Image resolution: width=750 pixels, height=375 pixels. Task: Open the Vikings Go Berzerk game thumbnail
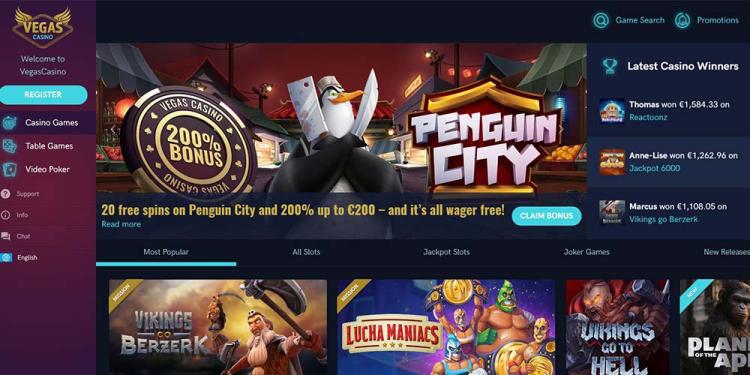point(218,327)
